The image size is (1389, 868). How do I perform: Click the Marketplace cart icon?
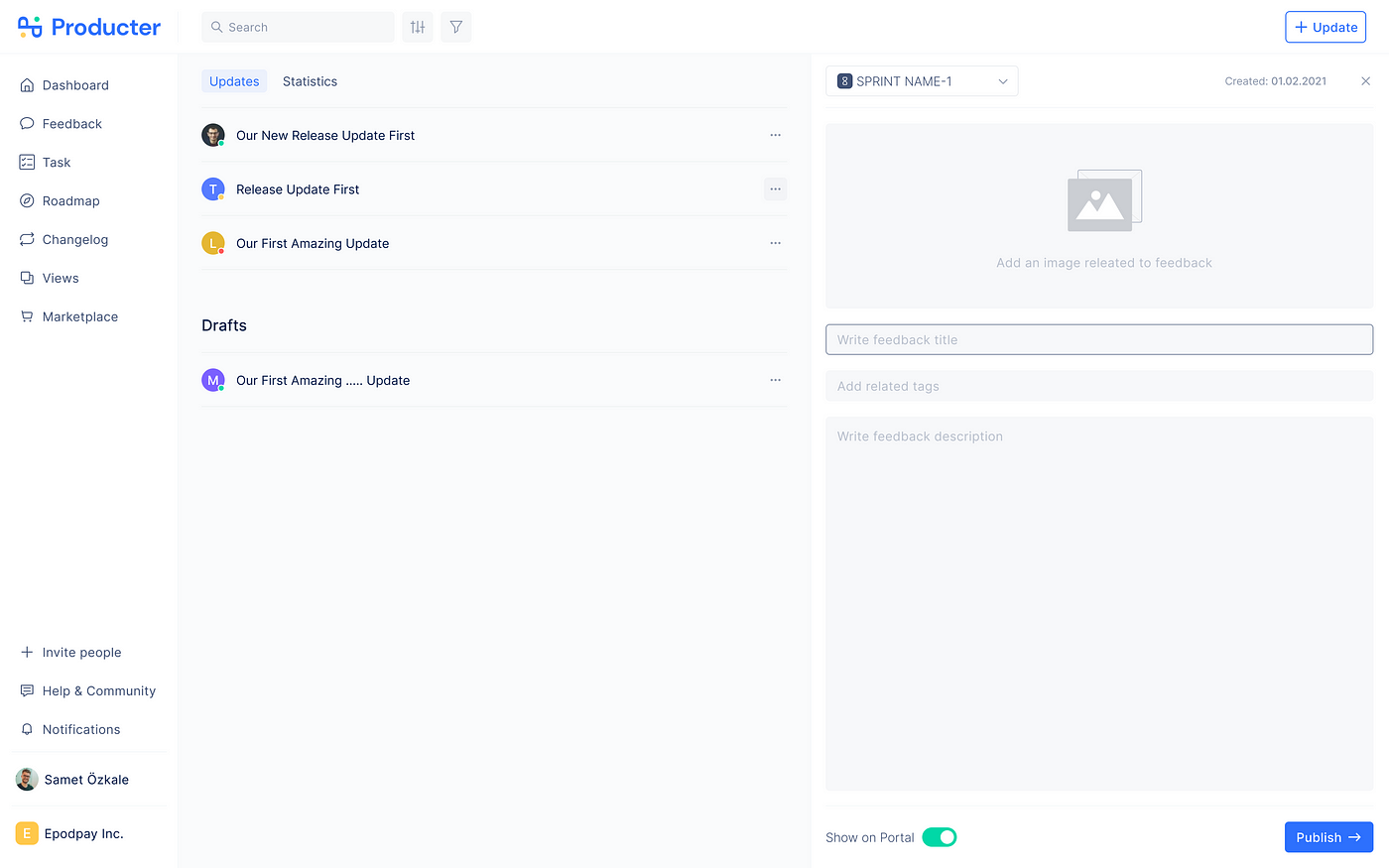[27, 317]
